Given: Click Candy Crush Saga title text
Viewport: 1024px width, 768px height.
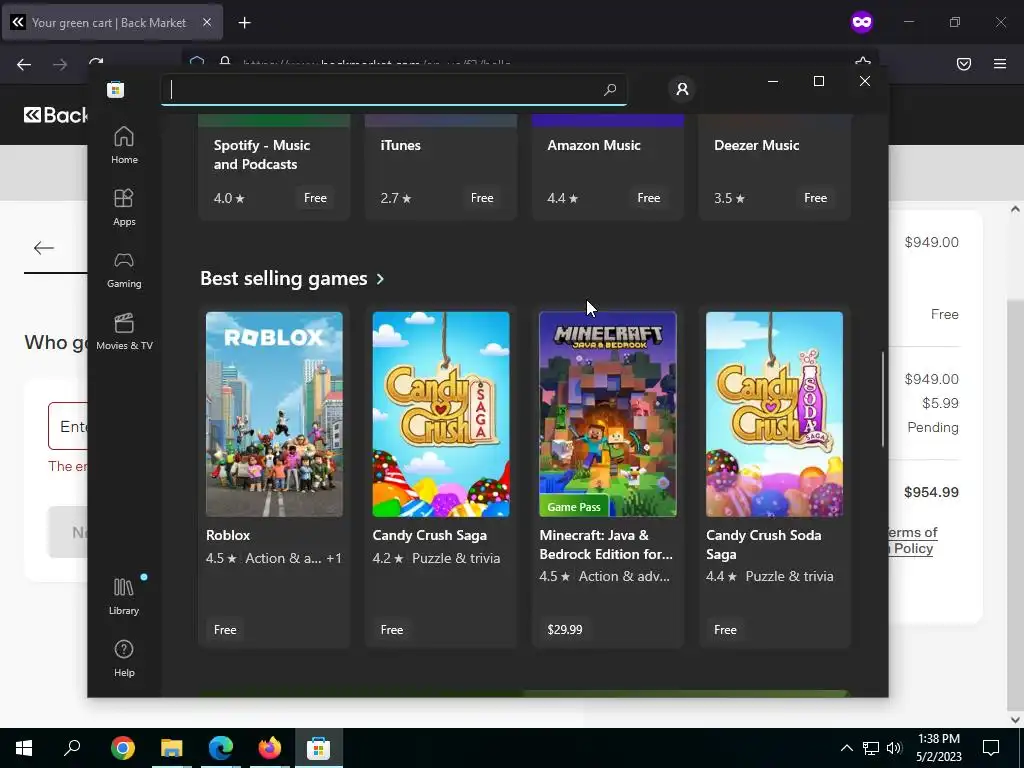Looking at the screenshot, I should tap(430, 535).
